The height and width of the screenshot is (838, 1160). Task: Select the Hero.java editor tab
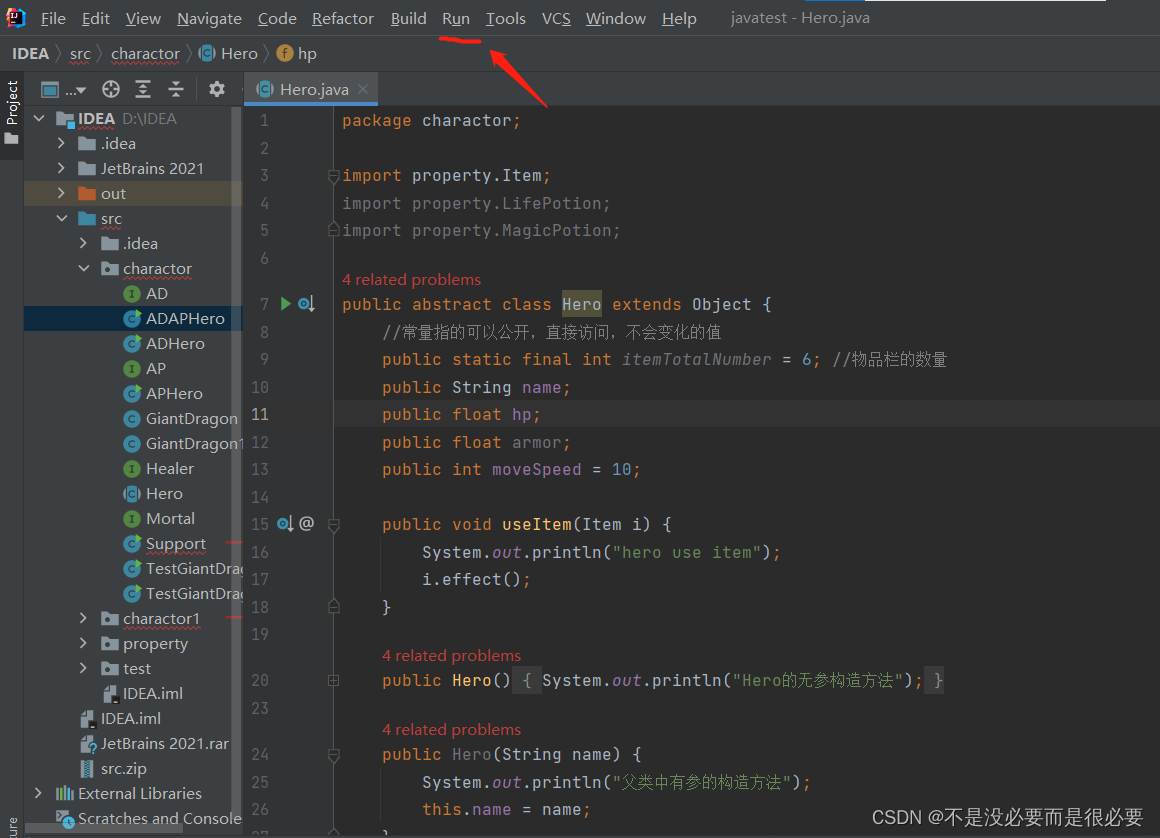coord(311,89)
